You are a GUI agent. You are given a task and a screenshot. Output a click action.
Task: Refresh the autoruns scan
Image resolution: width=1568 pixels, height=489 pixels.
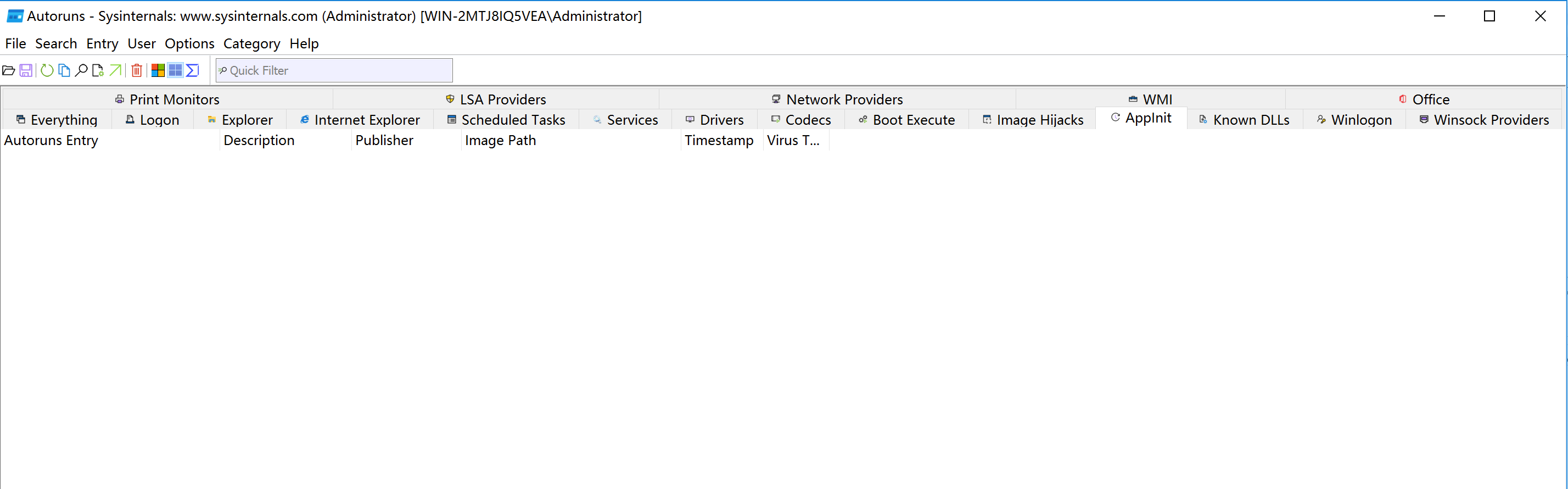[x=47, y=71]
